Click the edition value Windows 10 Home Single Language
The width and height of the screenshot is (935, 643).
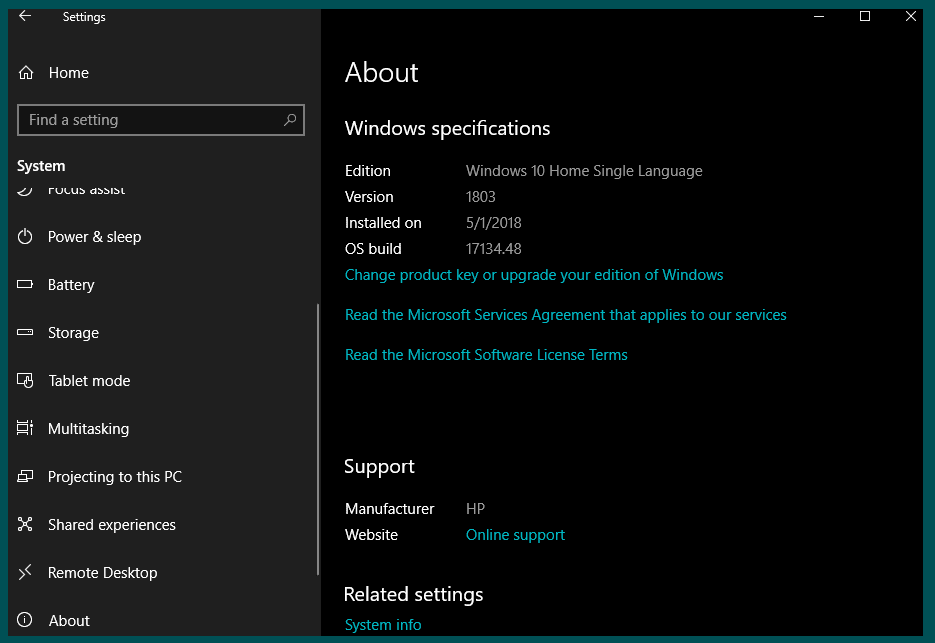[584, 171]
